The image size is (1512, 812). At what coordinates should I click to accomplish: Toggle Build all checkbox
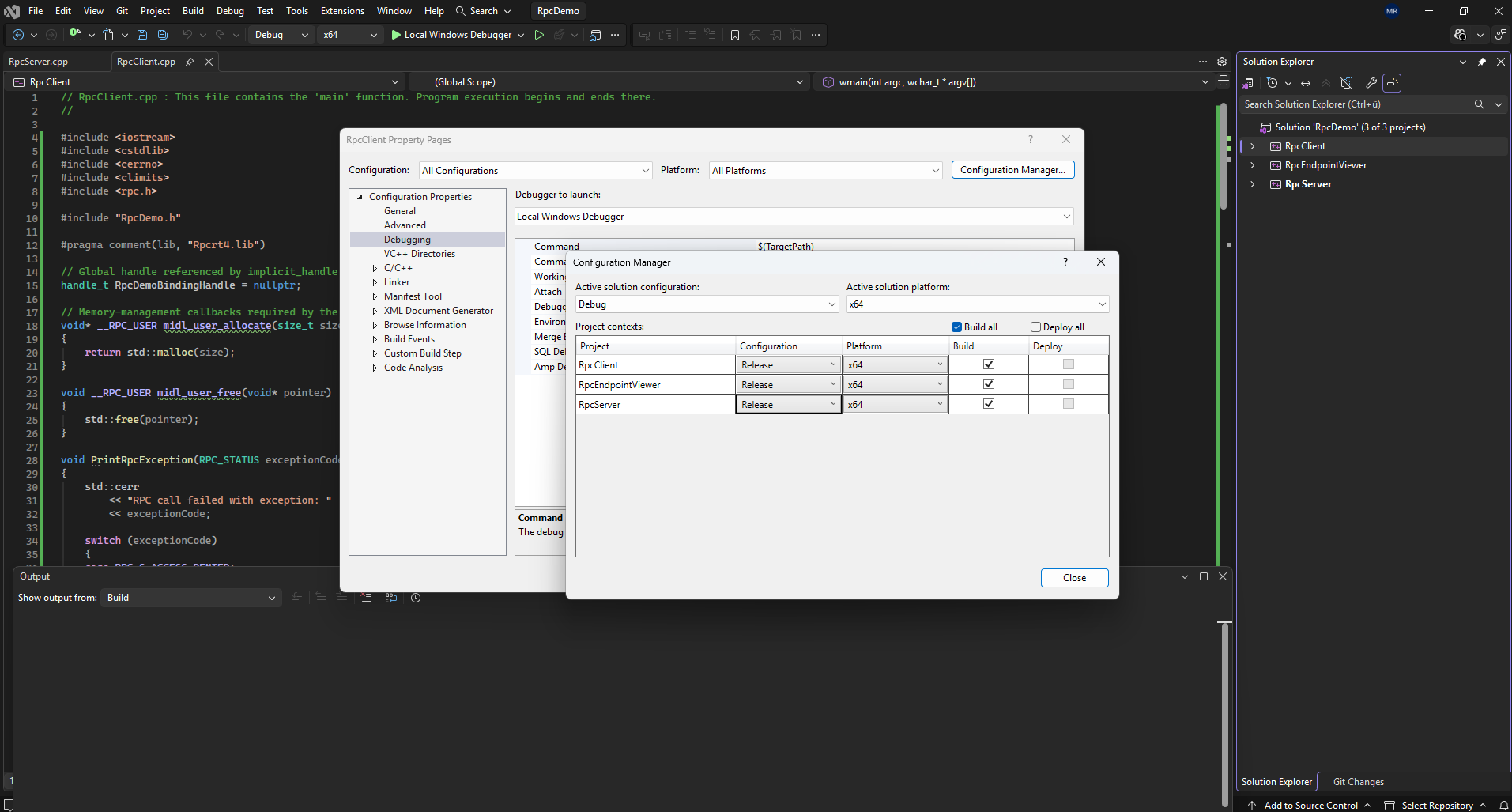[956, 327]
